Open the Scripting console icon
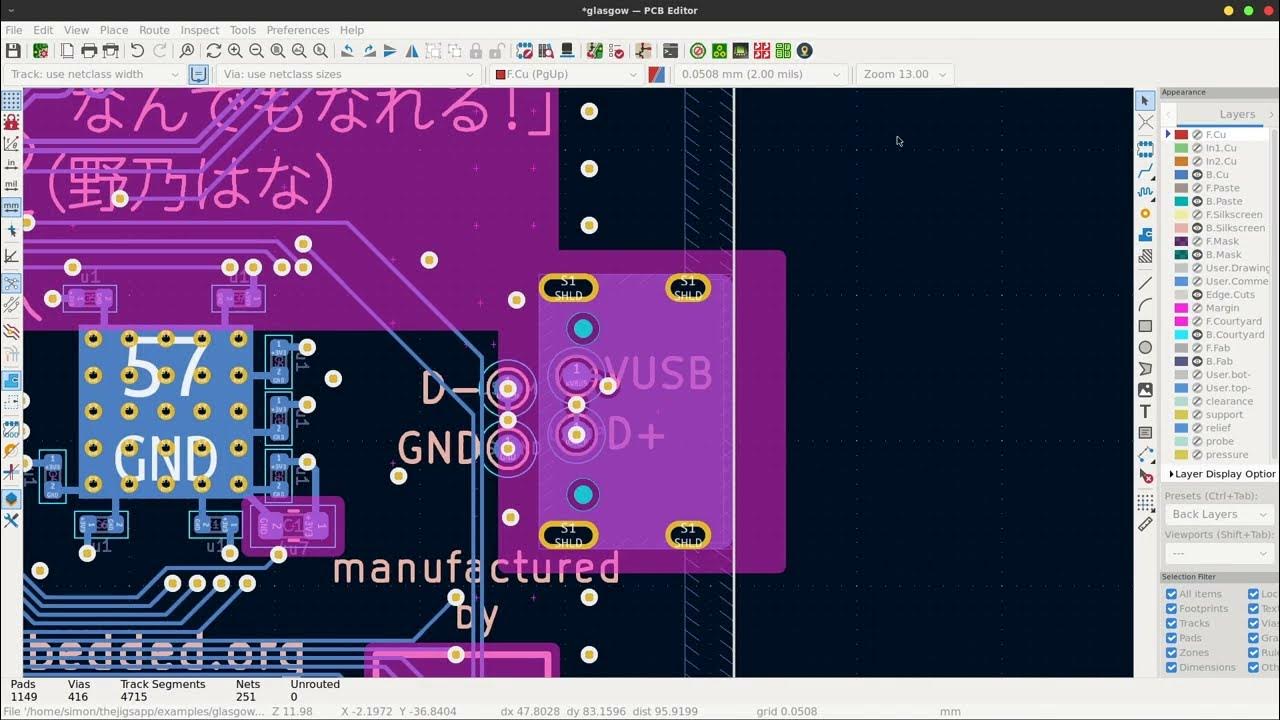 (670, 50)
